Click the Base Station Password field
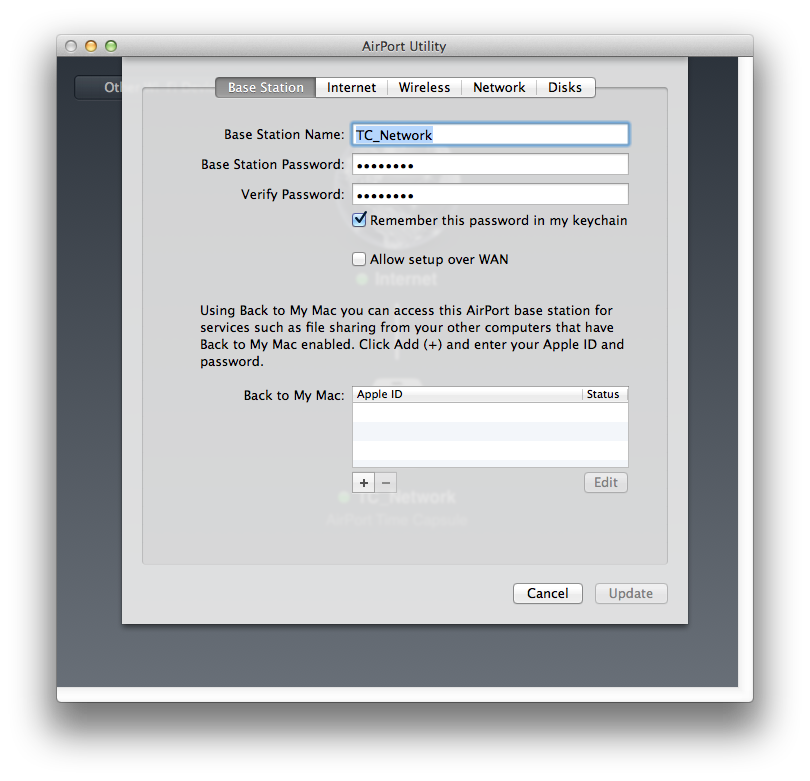810x781 pixels. coord(490,165)
